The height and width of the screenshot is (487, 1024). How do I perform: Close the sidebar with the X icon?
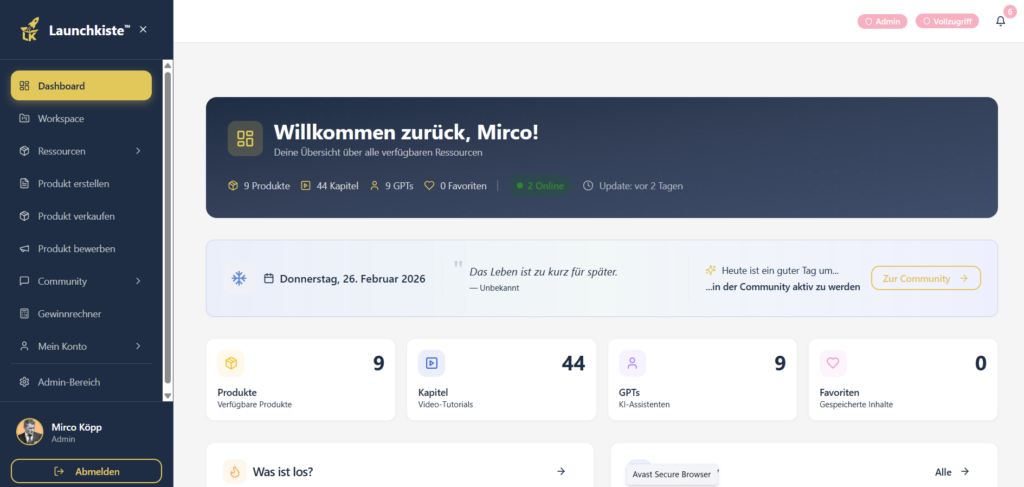tap(143, 29)
